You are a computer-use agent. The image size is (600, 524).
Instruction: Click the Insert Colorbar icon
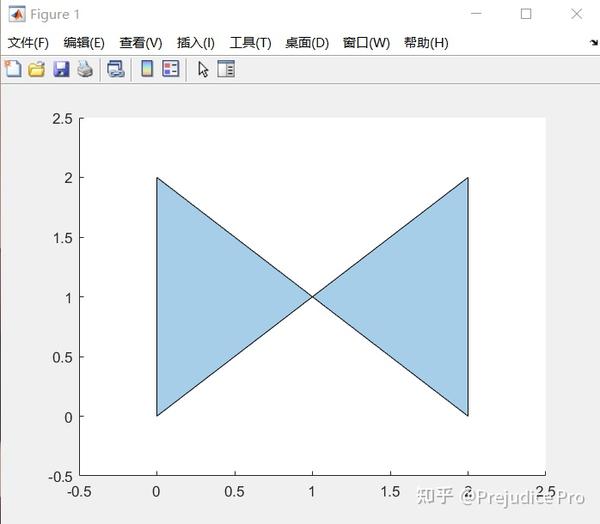[x=147, y=69]
